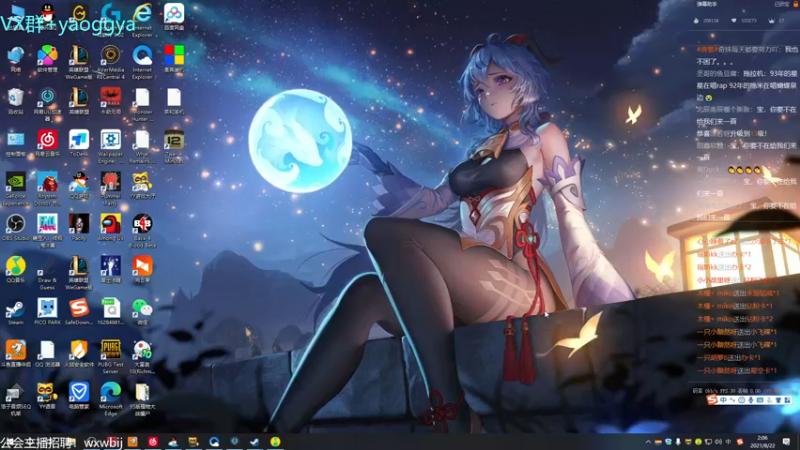
Task: Open the notification center icon
Action: tap(786, 442)
